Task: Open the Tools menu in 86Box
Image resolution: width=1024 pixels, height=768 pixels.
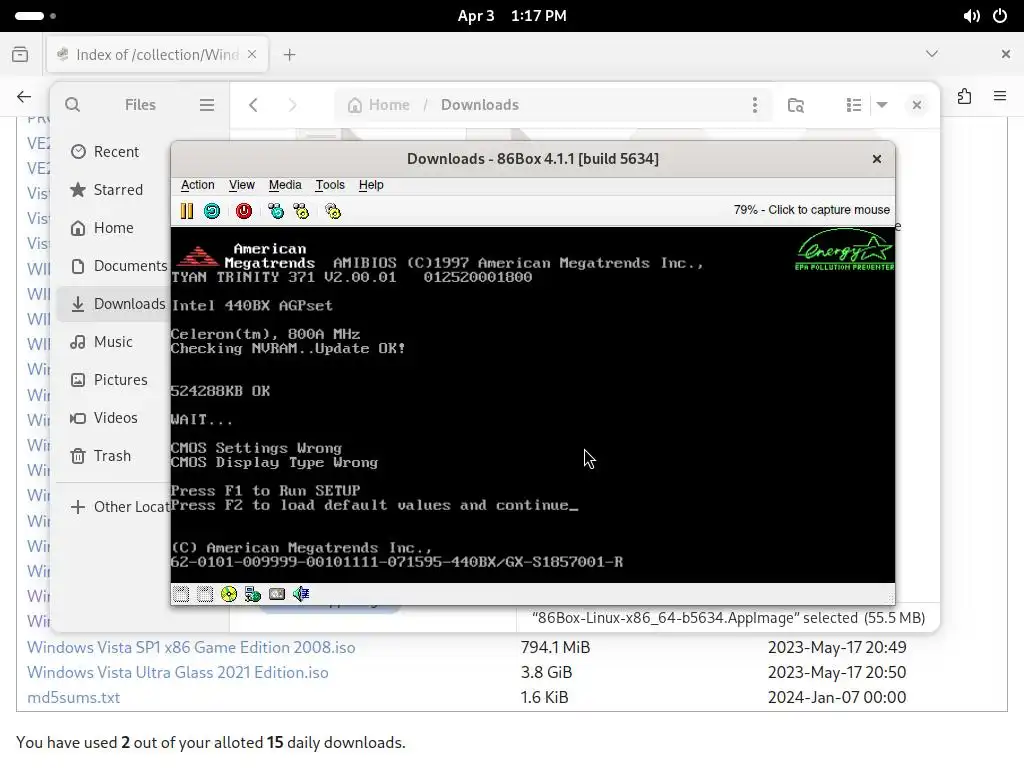Action: 330,185
